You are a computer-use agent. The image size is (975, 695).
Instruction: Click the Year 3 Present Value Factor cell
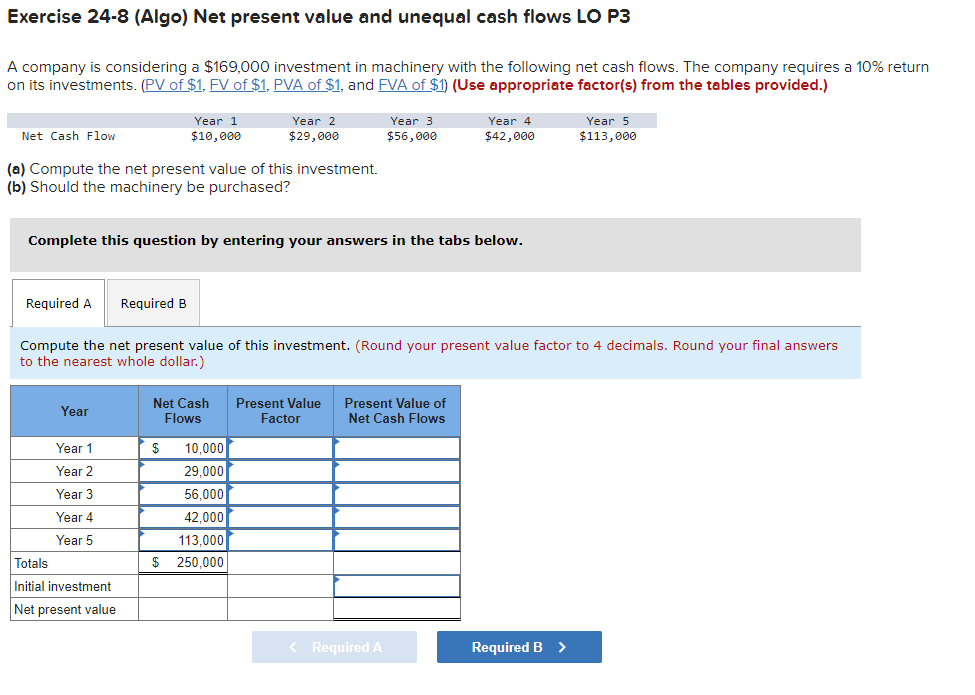click(x=280, y=494)
